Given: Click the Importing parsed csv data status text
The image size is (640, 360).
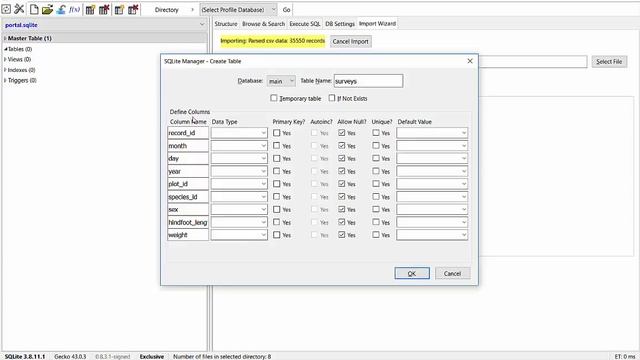Looking at the screenshot, I should (x=273, y=41).
